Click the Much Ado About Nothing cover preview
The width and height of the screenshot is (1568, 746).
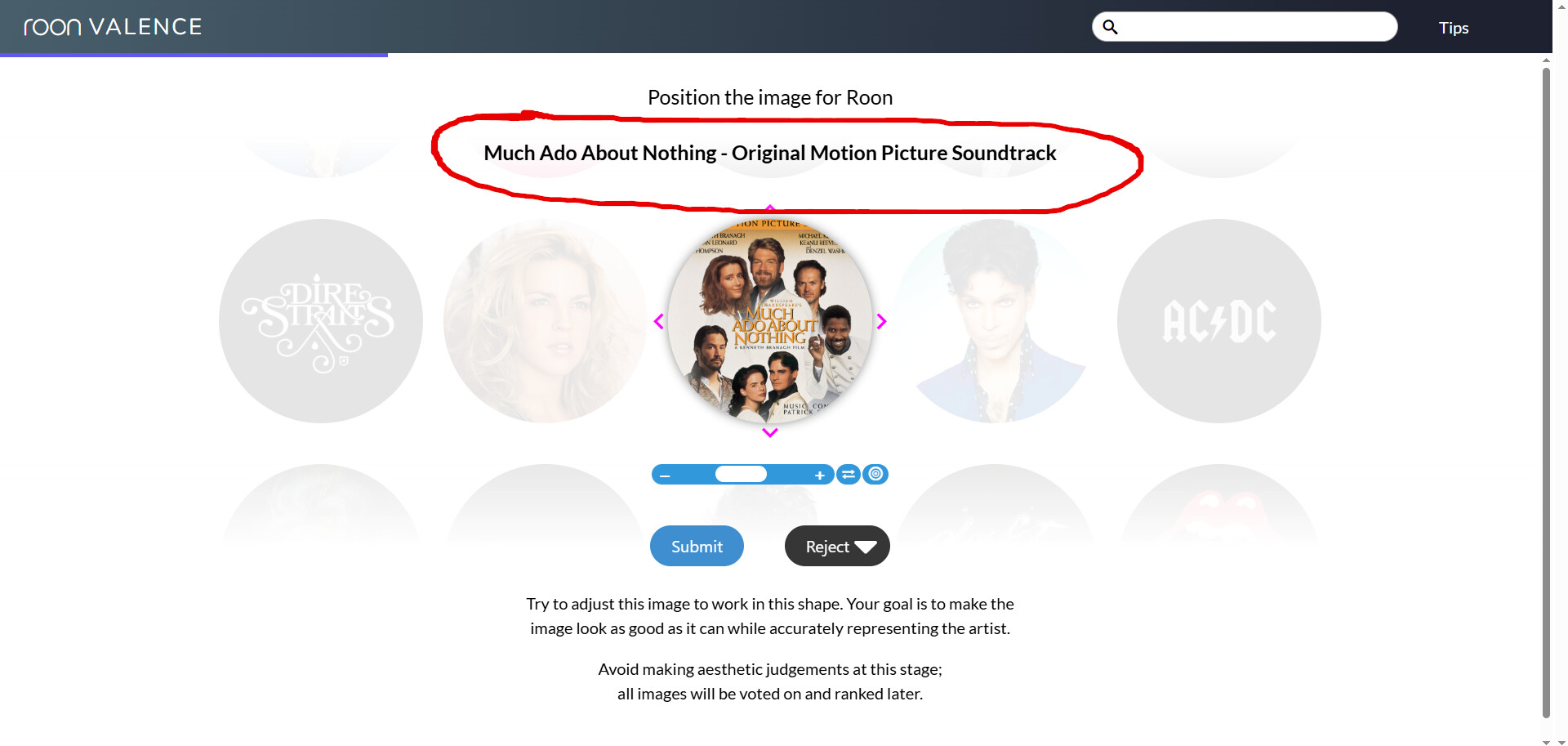click(770, 321)
